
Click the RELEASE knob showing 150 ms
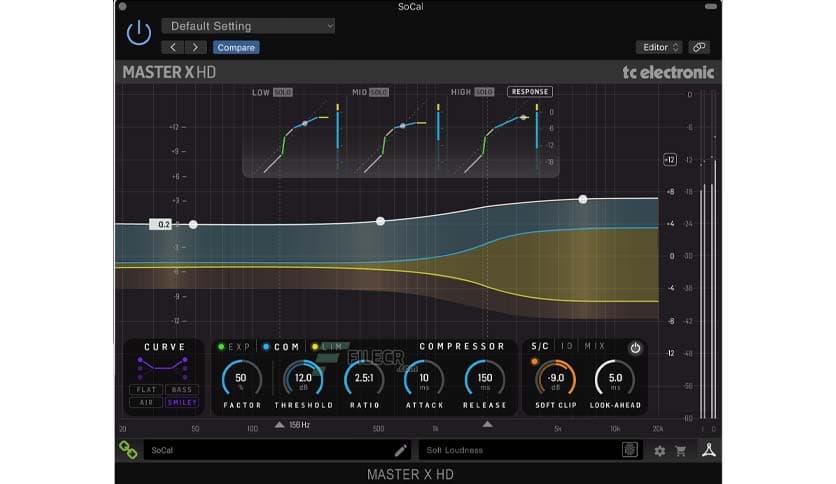(485, 379)
